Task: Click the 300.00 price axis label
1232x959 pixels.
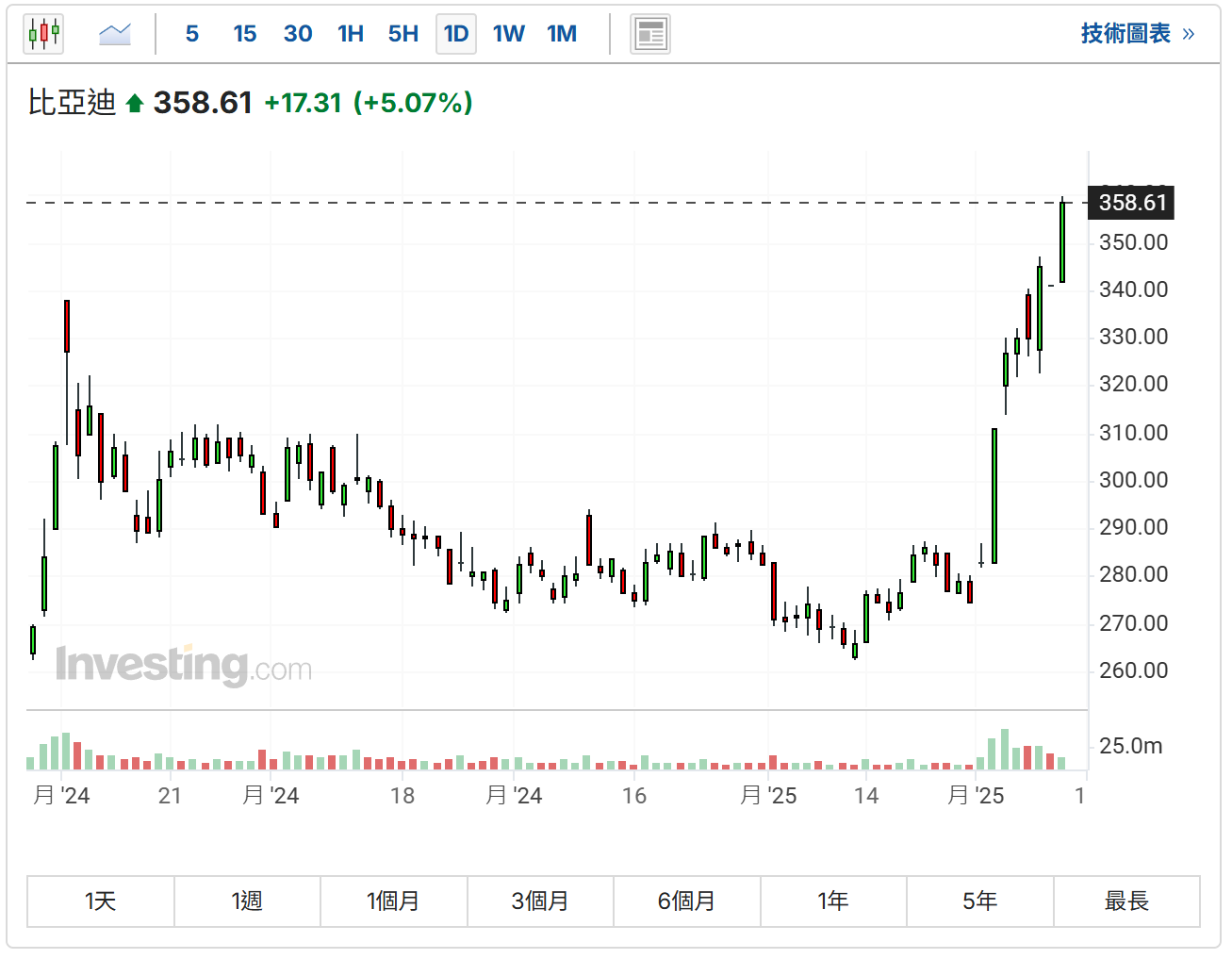Action: pyautogui.click(x=1133, y=480)
